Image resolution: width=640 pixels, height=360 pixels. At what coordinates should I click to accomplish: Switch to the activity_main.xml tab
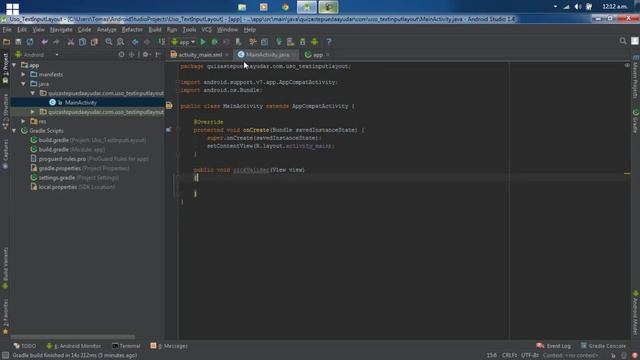[x=200, y=55]
